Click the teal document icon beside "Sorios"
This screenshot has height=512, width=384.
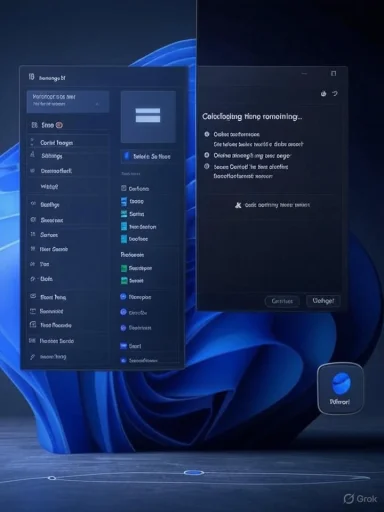coord(124,214)
